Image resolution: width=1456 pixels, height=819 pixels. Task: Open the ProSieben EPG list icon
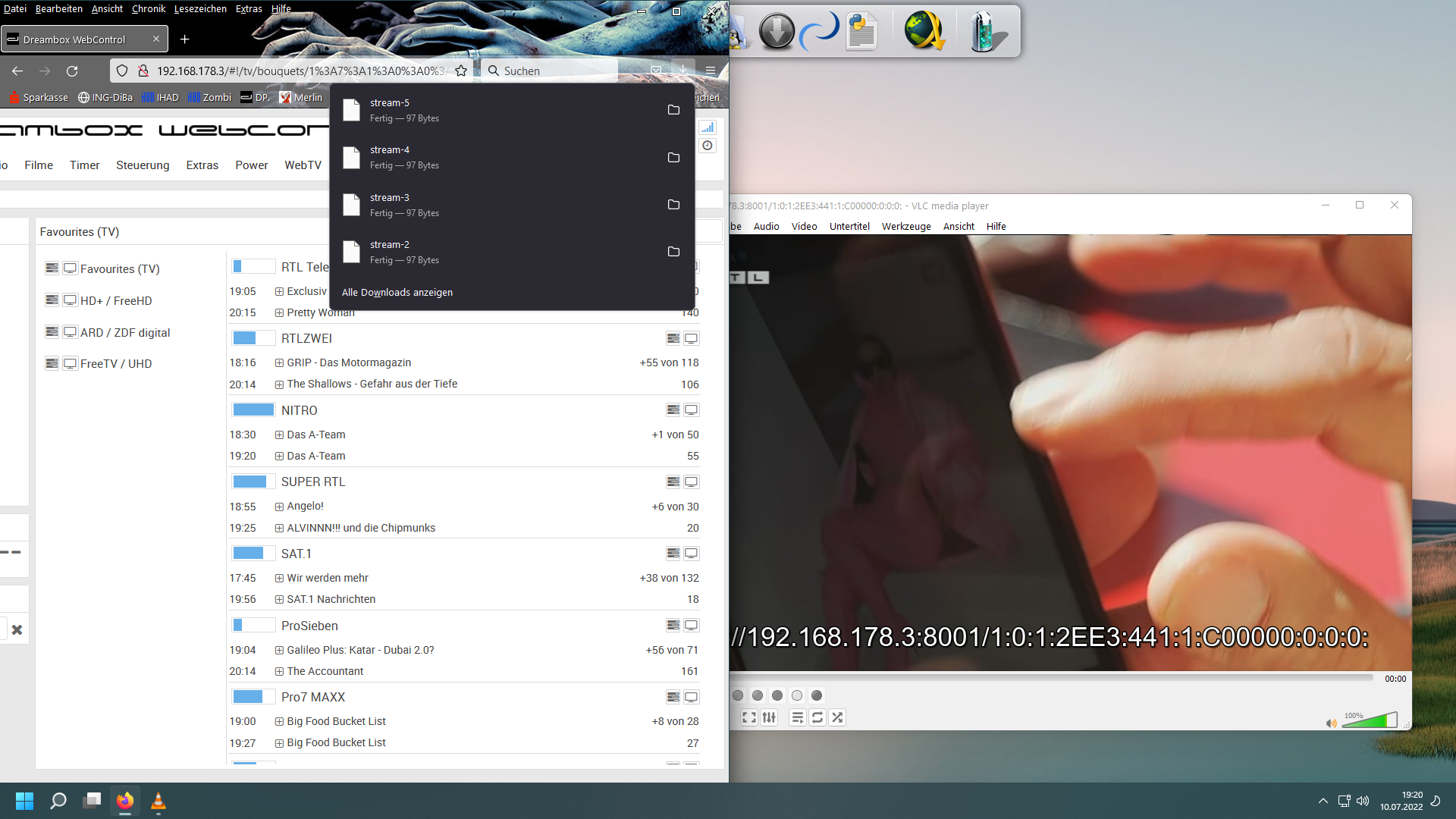coord(673,625)
